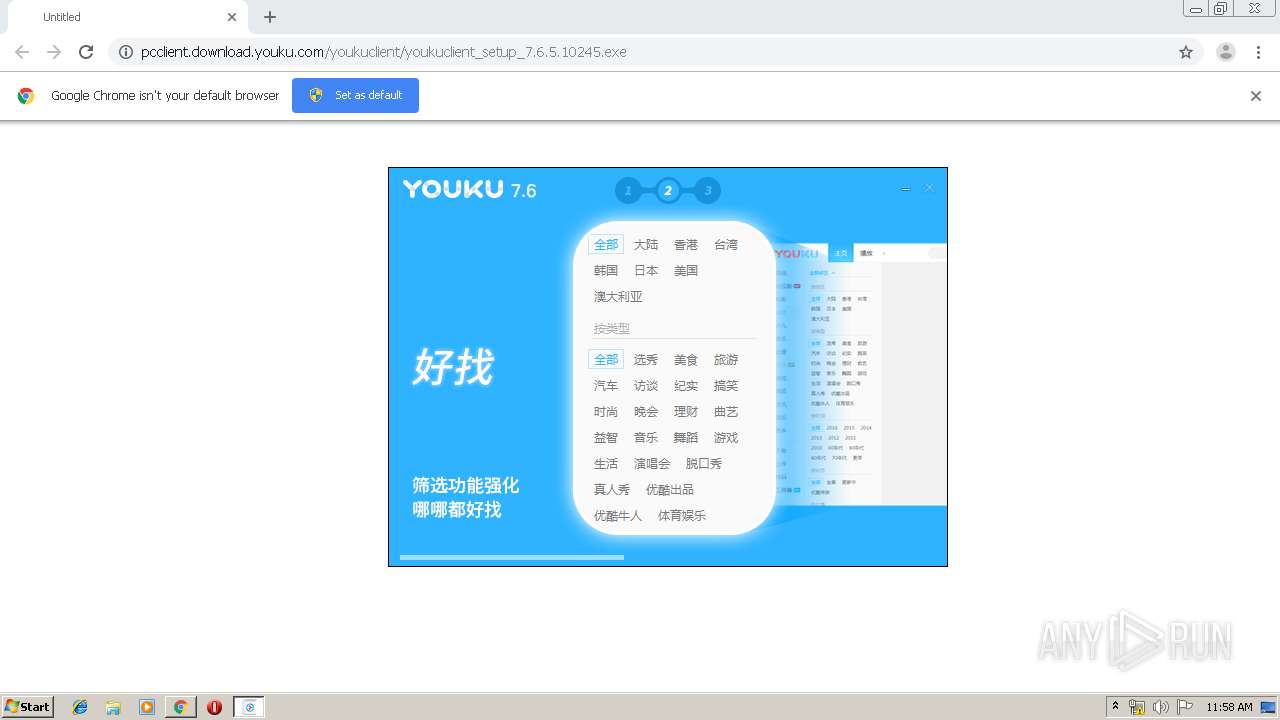
Task: Select the 游戏 type tag
Action: click(x=726, y=437)
